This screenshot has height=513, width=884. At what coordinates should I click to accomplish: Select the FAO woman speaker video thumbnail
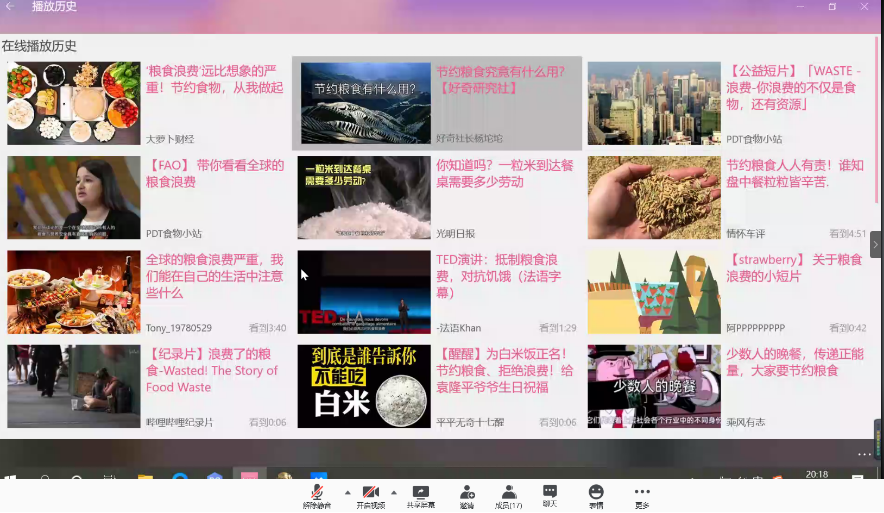74,197
